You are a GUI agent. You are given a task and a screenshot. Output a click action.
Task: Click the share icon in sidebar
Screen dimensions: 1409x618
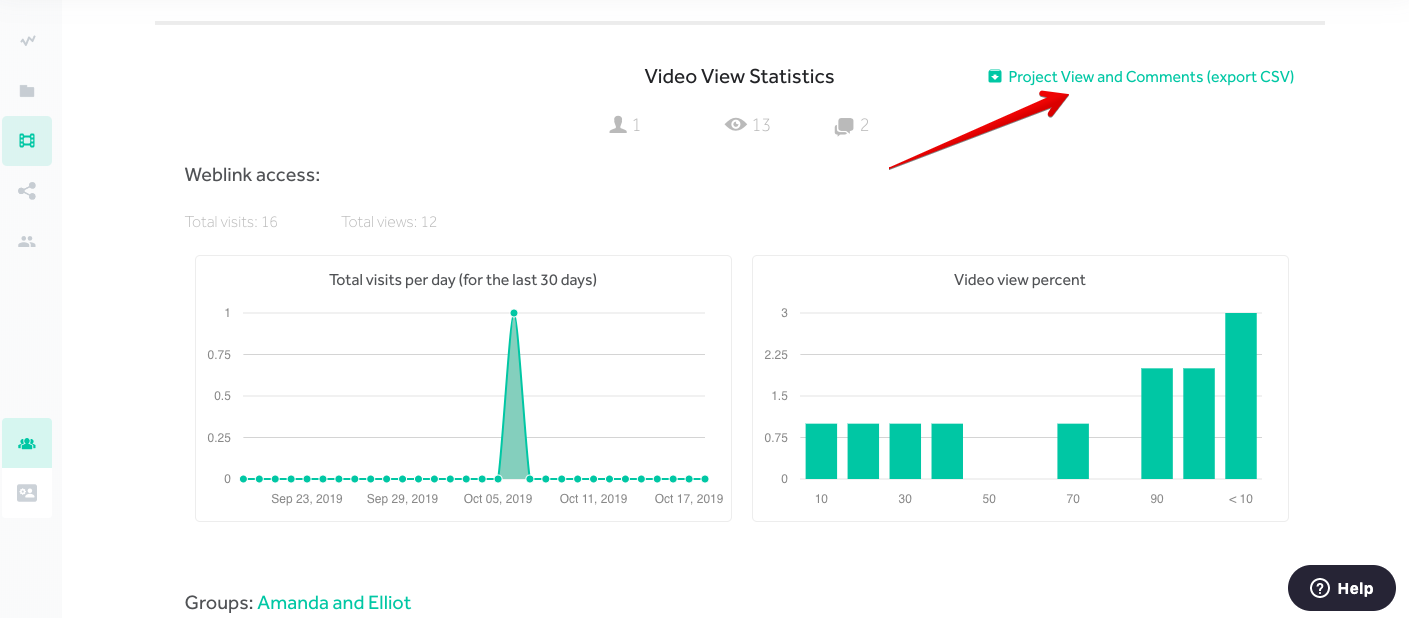pos(27,191)
